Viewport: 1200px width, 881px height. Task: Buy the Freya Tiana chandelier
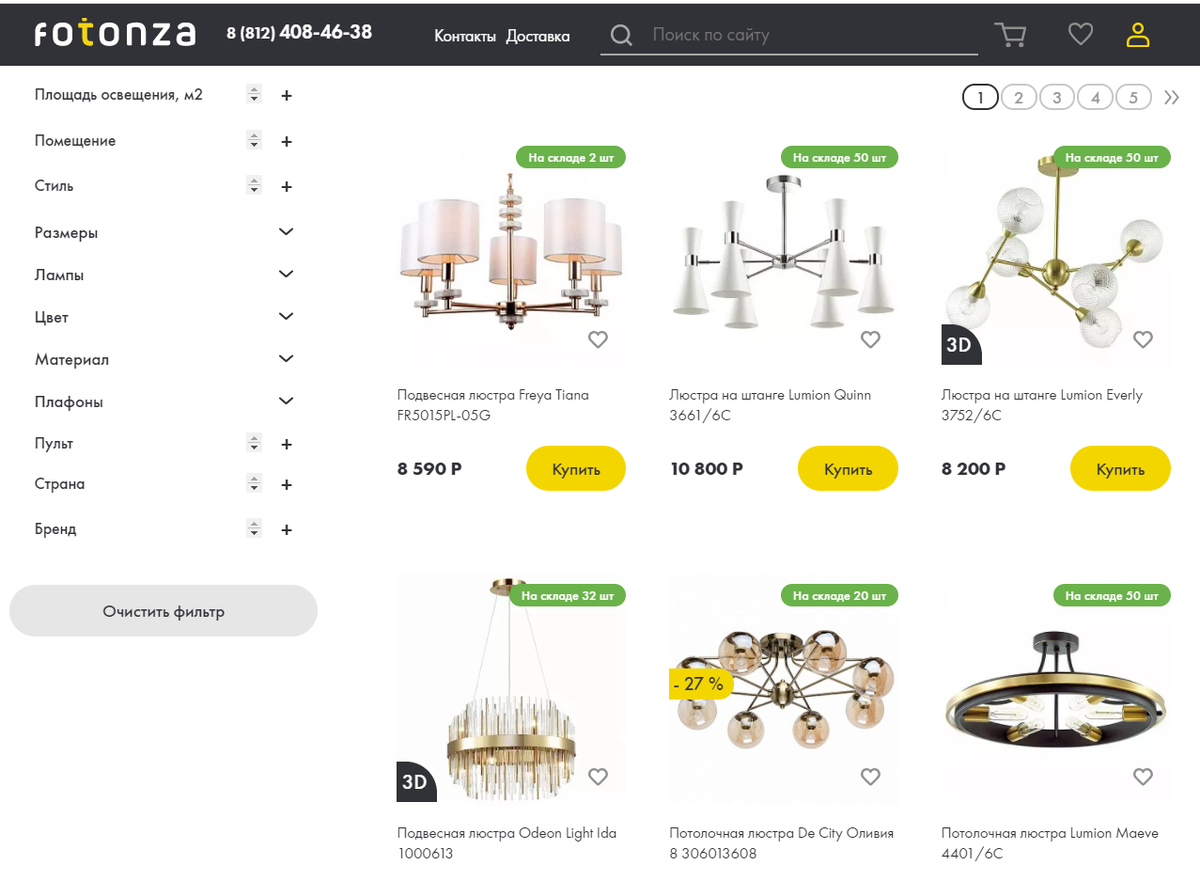[576, 468]
